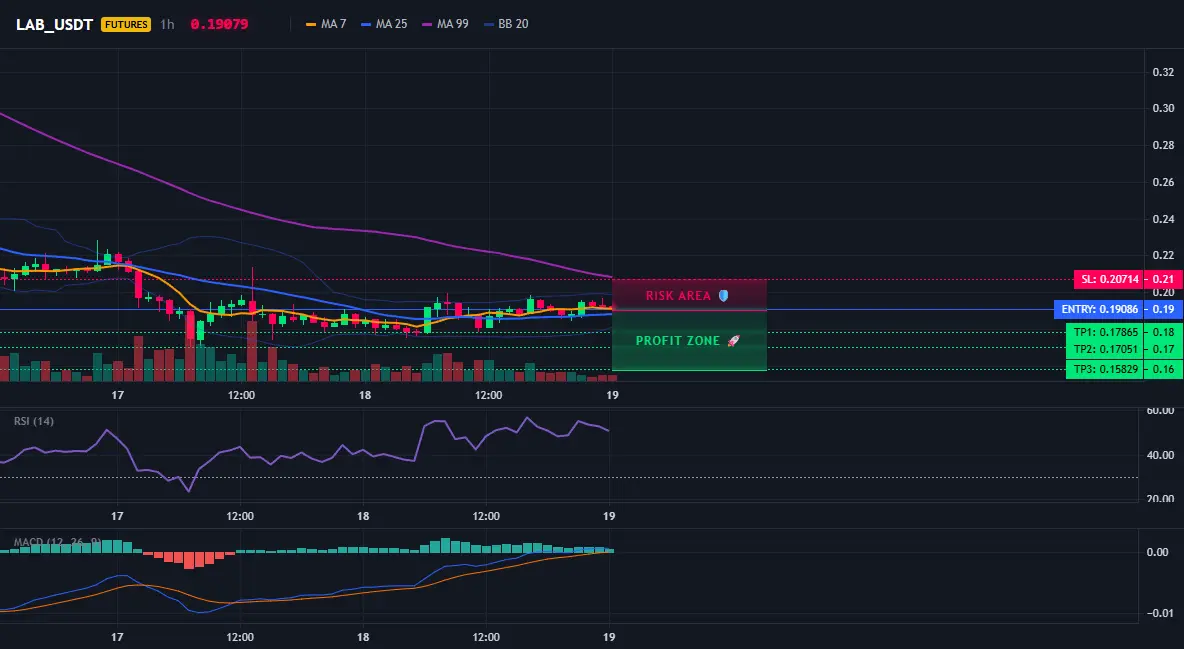Open the MACD (12, 26, 9) indicator label
Image resolution: width=1184 pixels, height=649 pixels.
pyautogui.click(x=57, y=542)
